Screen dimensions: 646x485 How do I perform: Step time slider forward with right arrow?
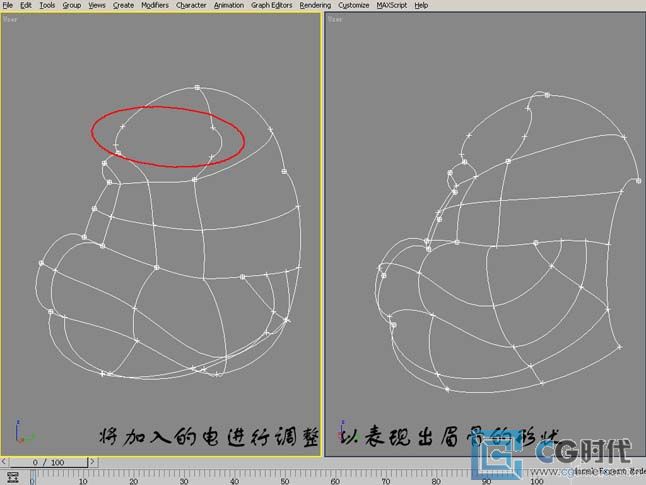(x=93, y=462)
